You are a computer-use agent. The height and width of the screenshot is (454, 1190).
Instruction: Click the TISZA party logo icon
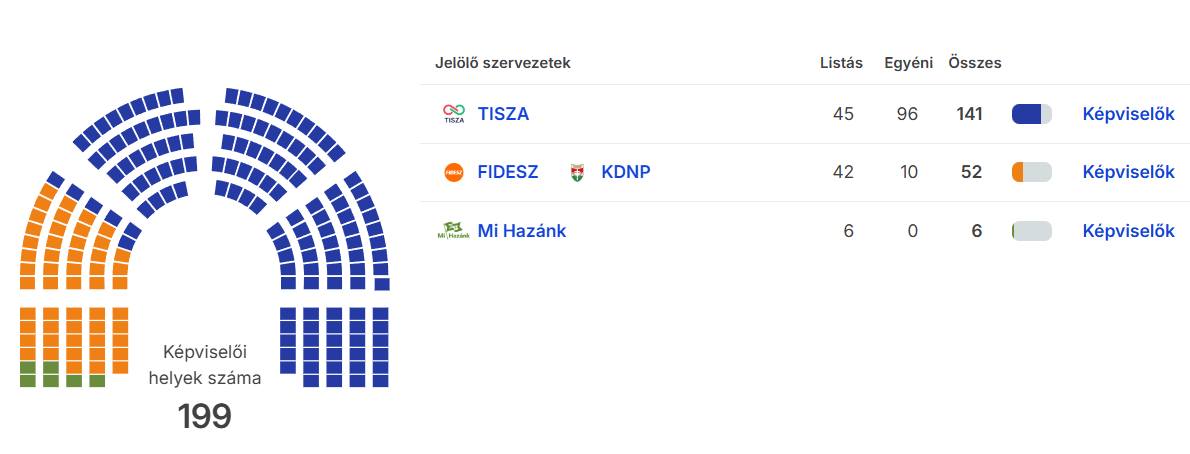point(454,114)
